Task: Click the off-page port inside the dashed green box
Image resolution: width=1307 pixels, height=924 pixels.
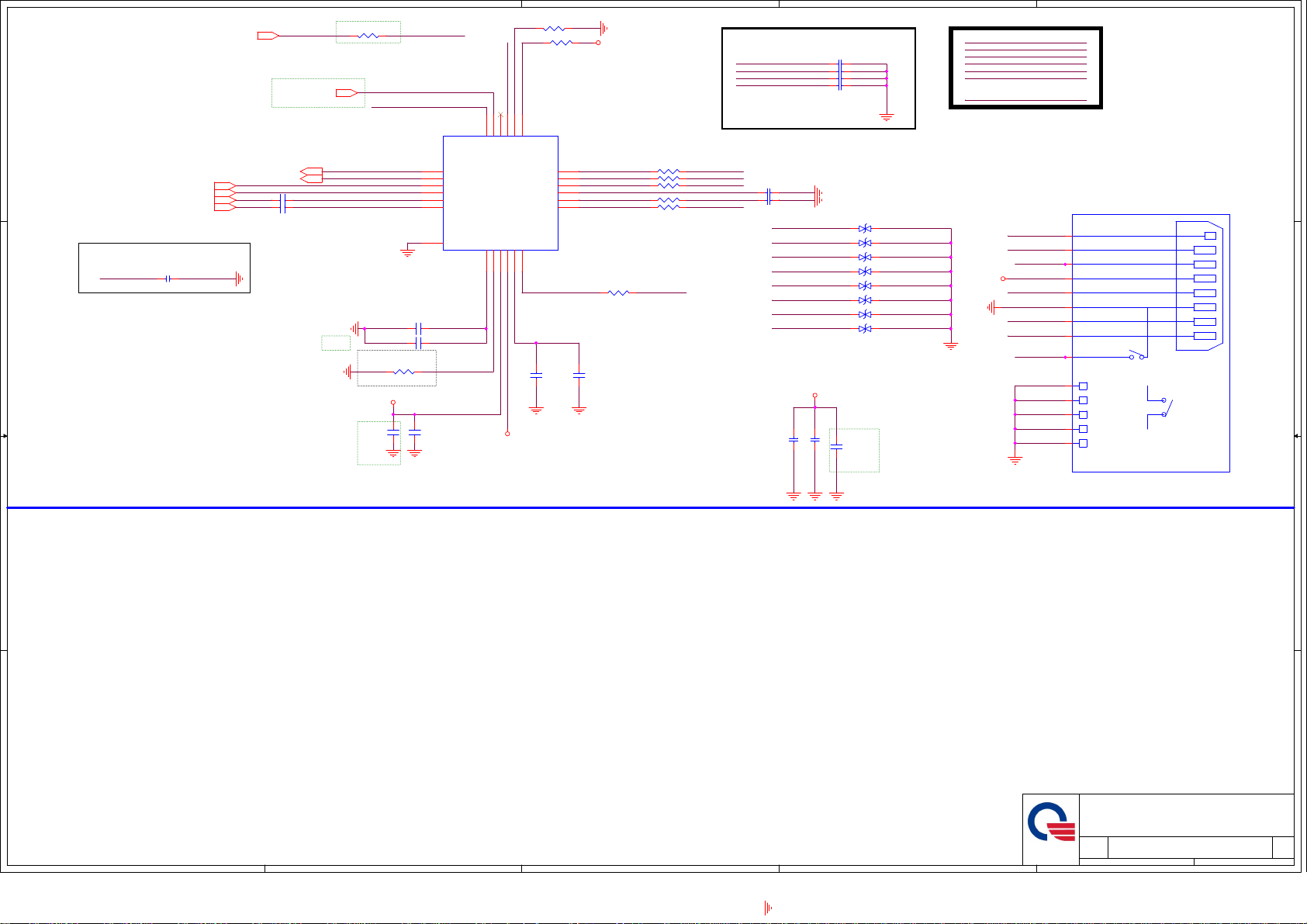Action: click(x=347, y=93)
